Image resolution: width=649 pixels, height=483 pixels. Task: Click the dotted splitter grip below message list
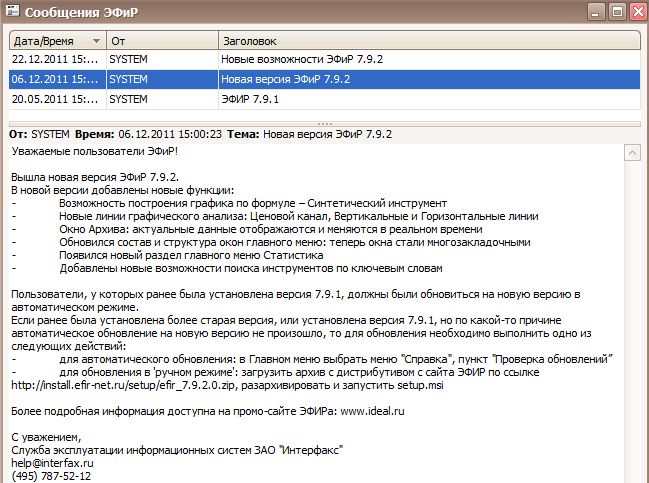click(324, 124)
